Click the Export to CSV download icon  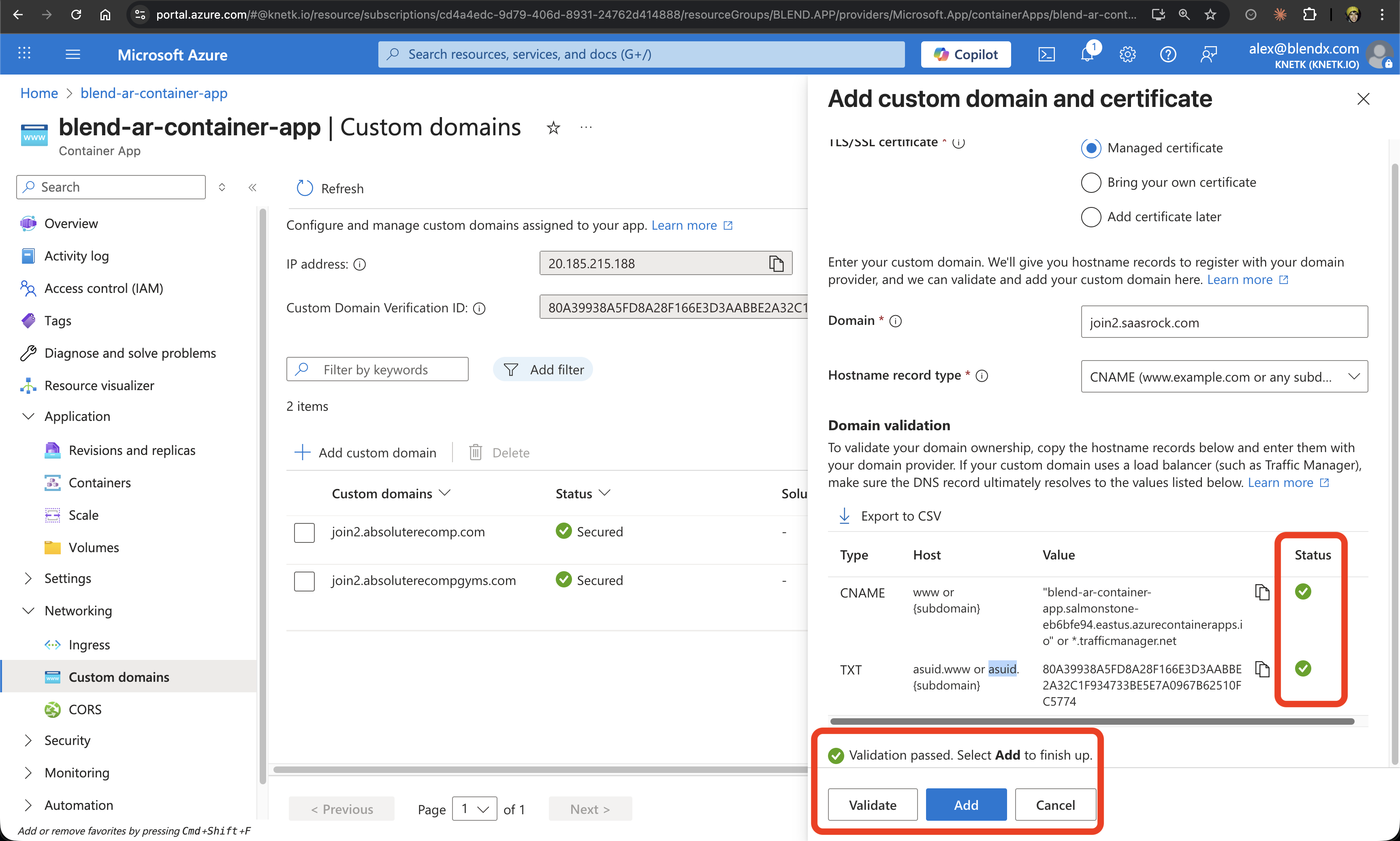(x=844, y=516)
